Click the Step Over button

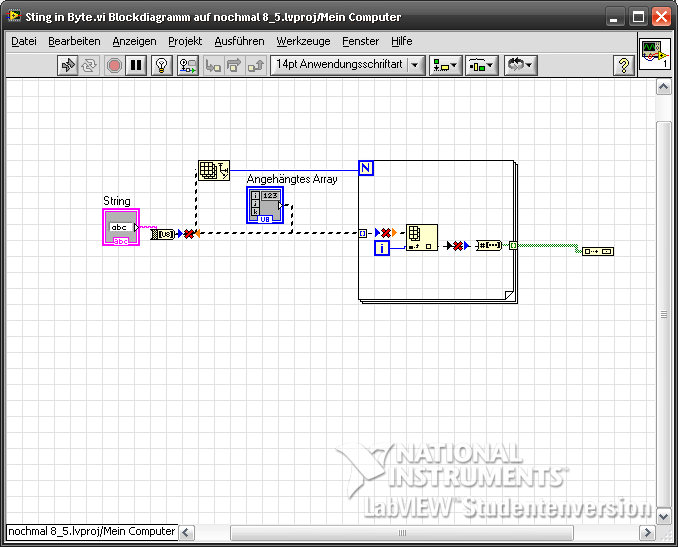pyautogui.click(x=234, y=66)
